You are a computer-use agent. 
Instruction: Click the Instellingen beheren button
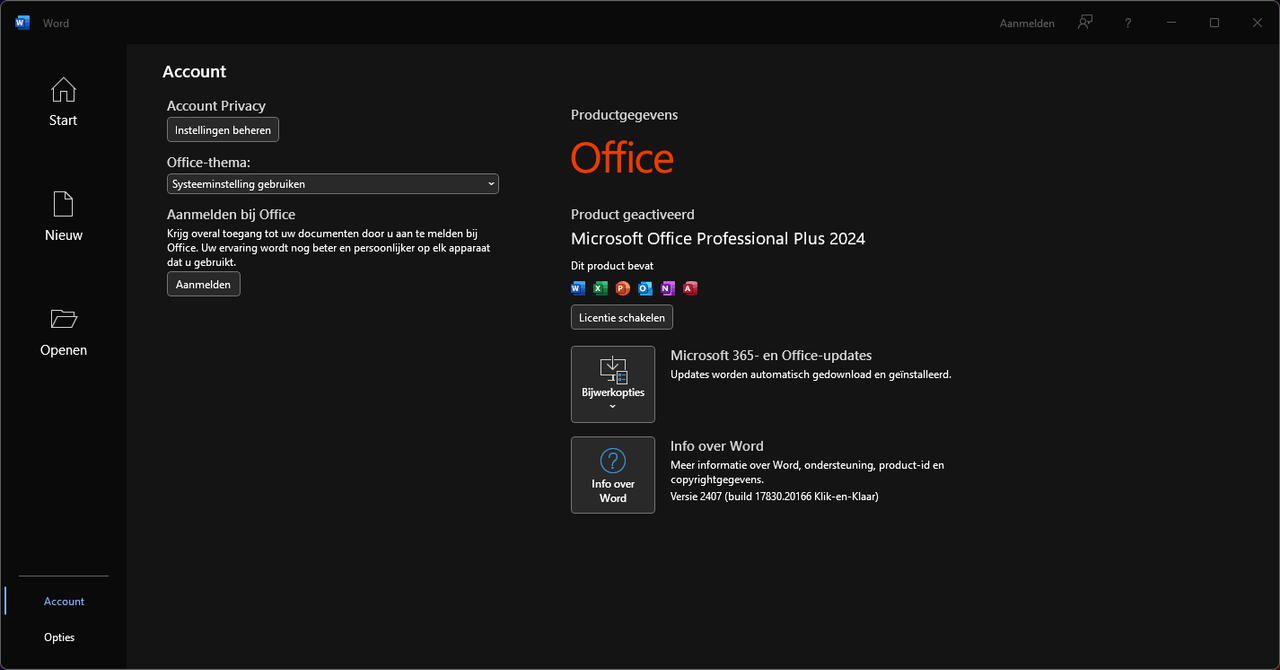[x=223, y=130]
